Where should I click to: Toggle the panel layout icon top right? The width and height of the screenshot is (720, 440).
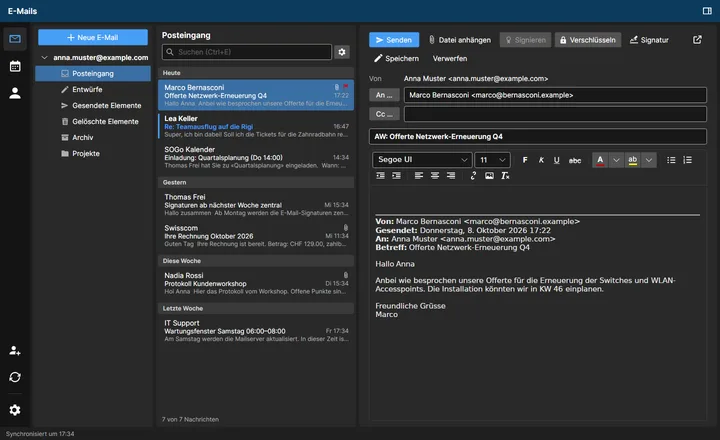coord(707,11)
